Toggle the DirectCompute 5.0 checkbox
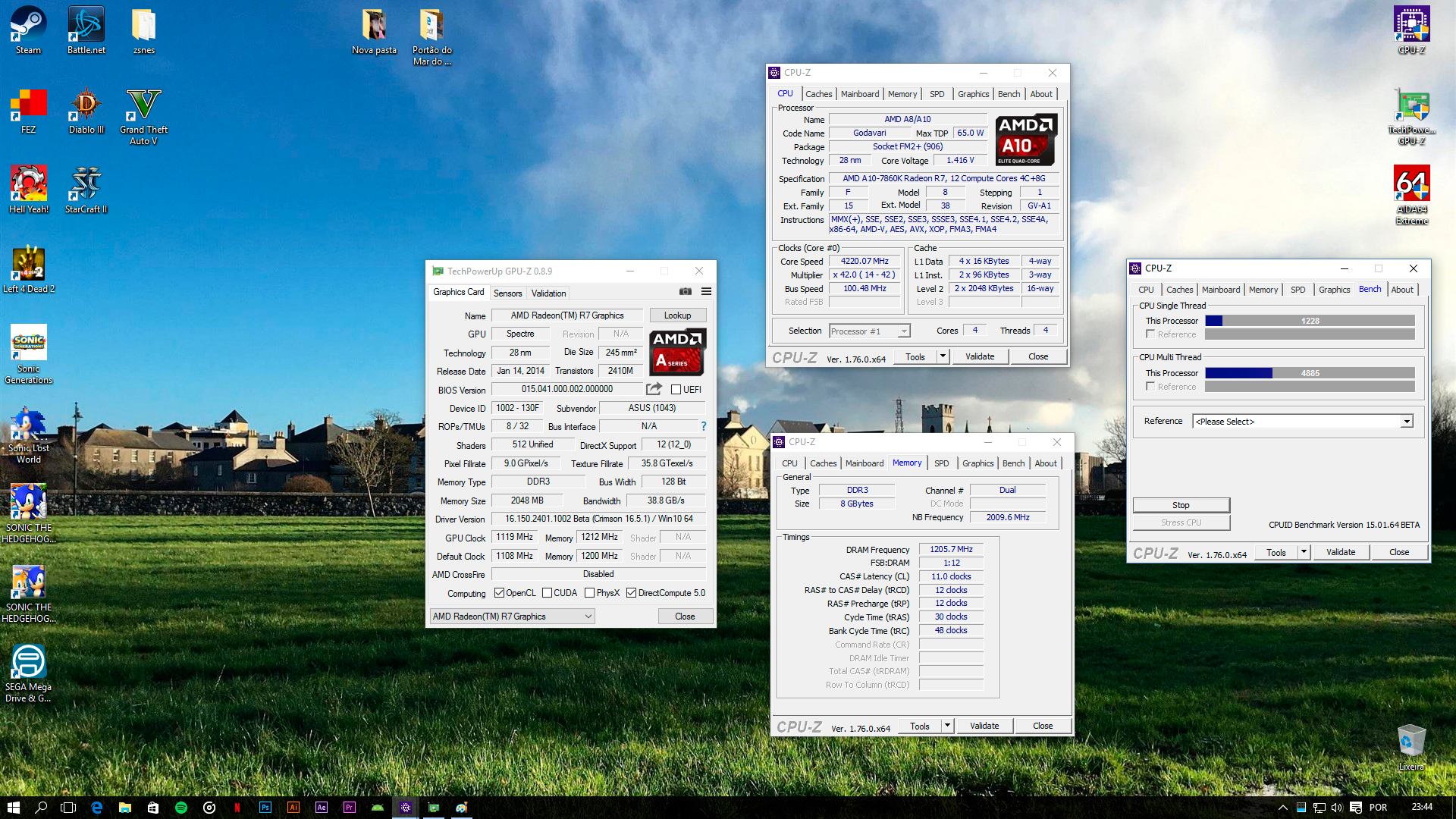This screenshot has height=819, width=1456. 631,593
